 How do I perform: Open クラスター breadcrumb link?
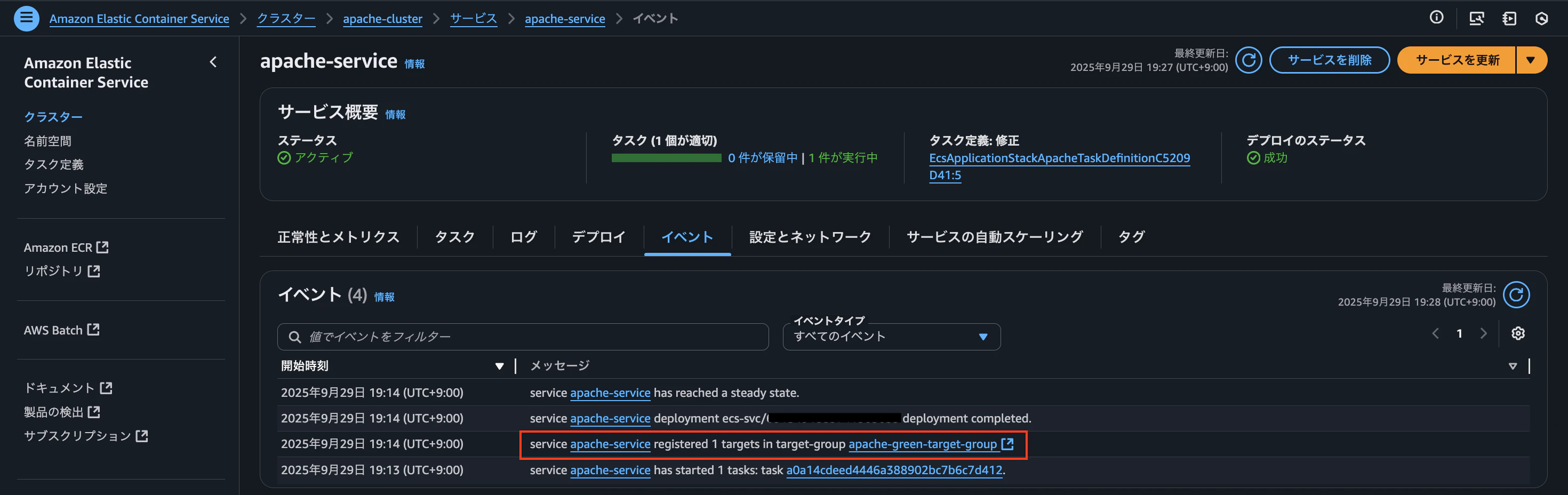(286, 18)
